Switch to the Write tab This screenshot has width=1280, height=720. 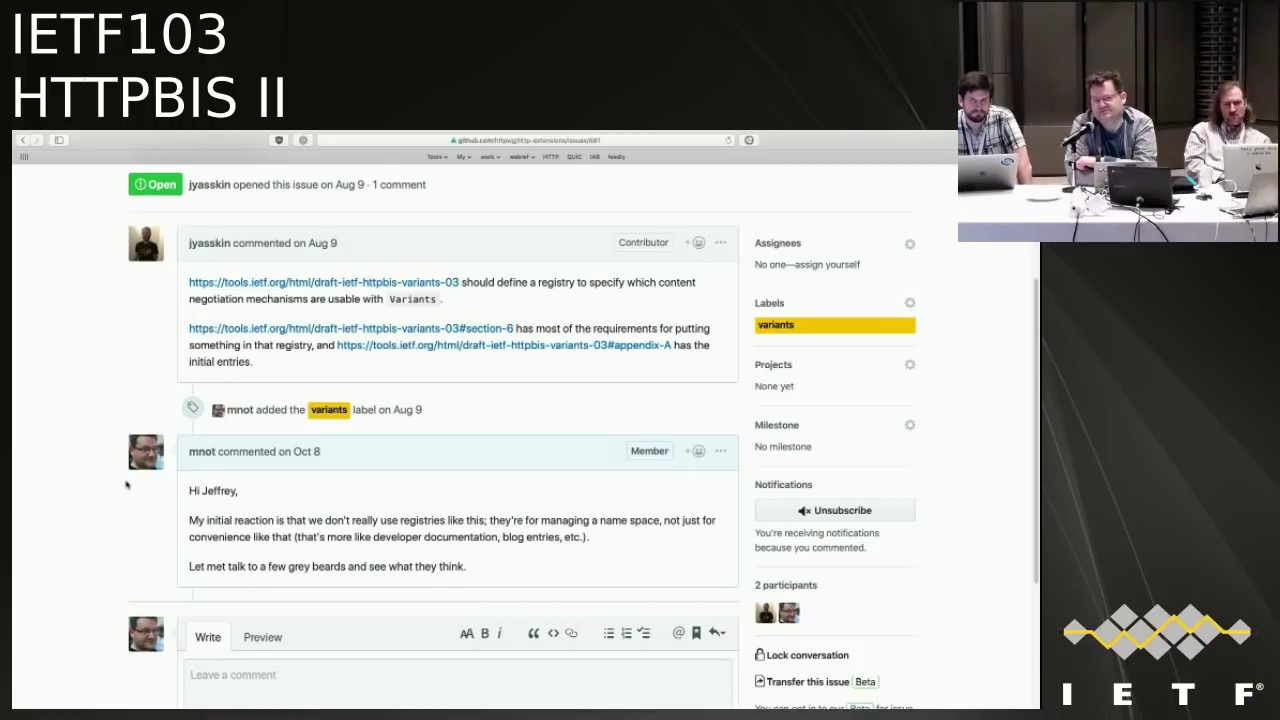click(x=208, y=637)
